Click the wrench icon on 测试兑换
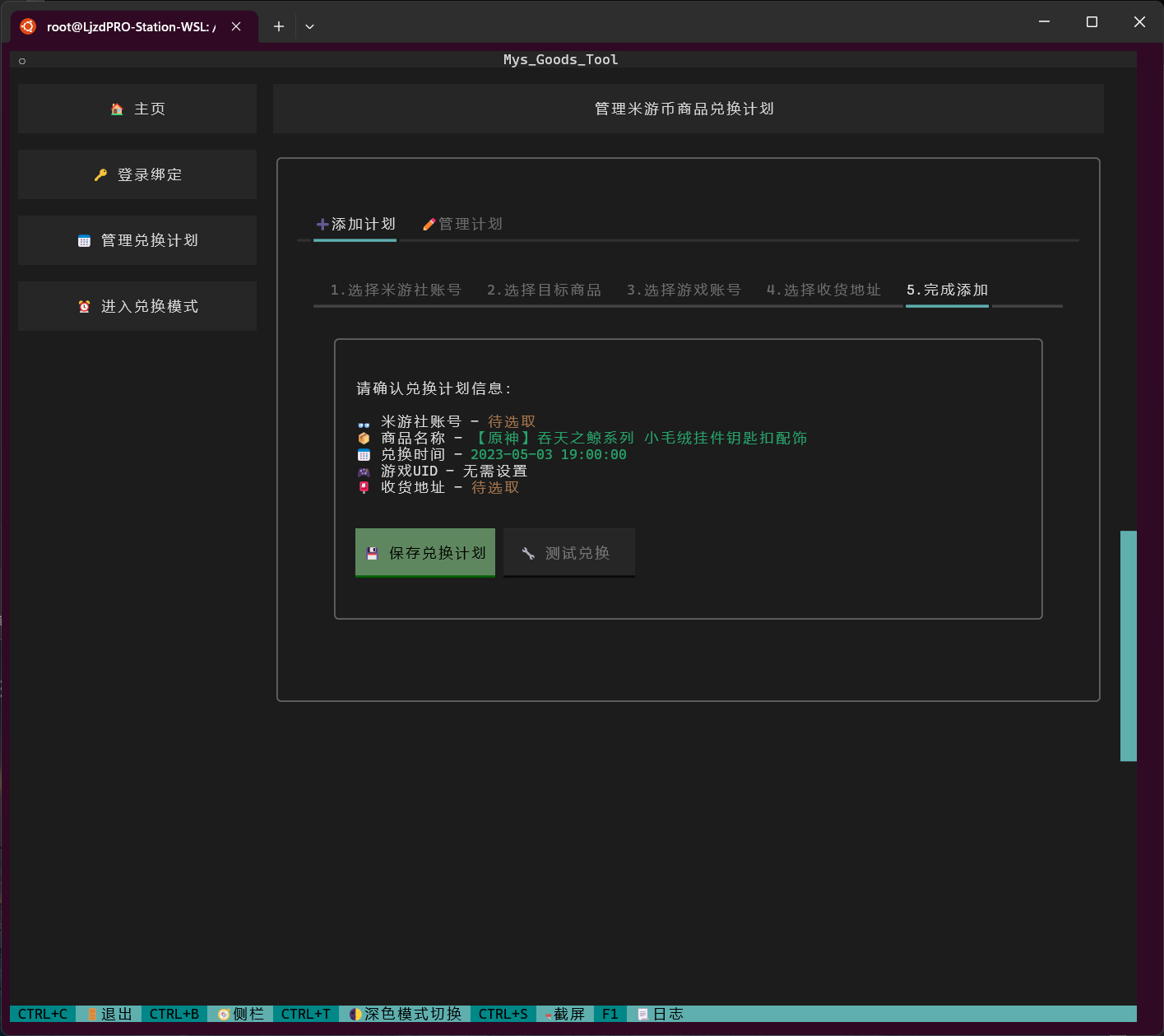 pos(528,552)
